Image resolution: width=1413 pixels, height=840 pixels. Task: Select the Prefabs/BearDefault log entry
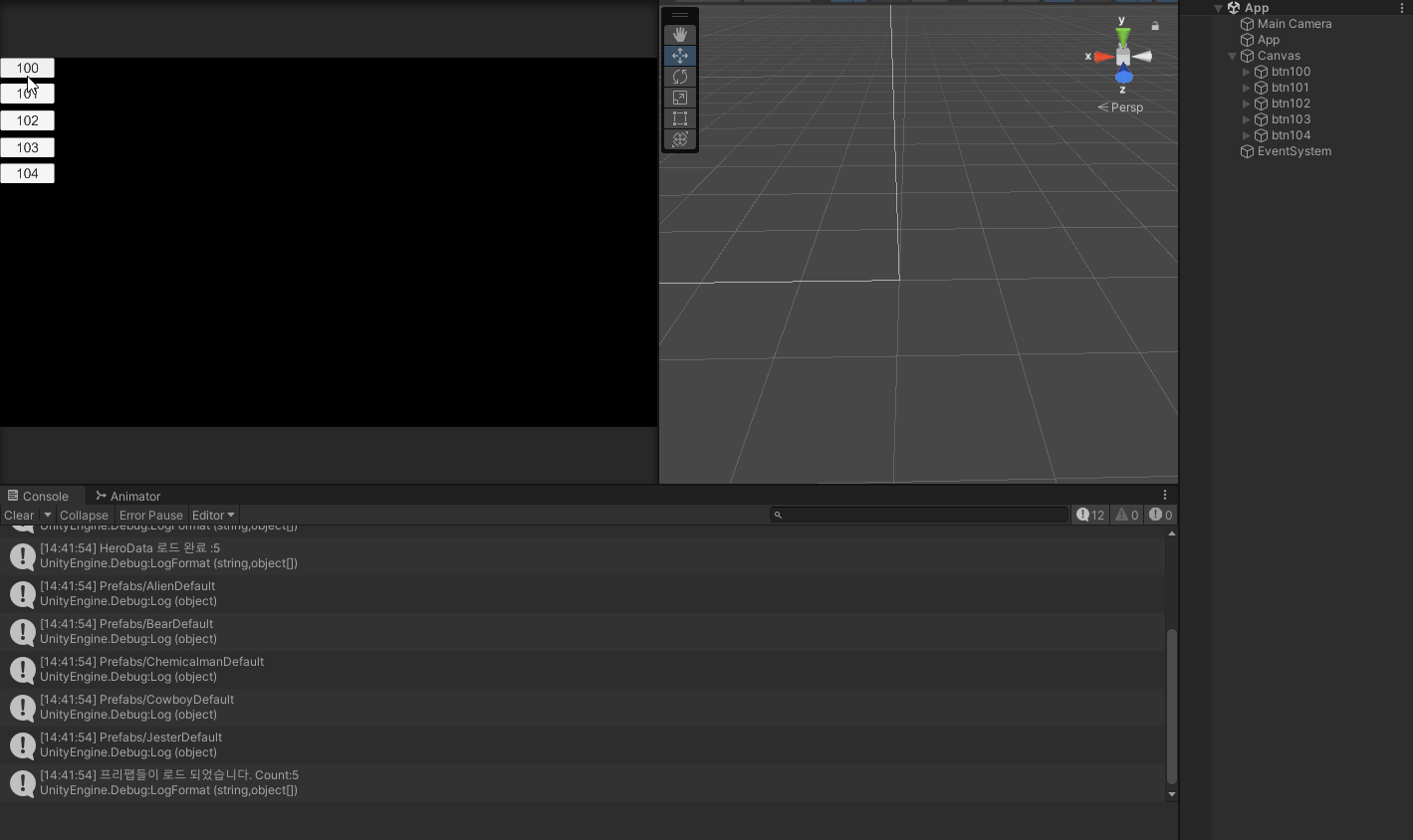583,632
